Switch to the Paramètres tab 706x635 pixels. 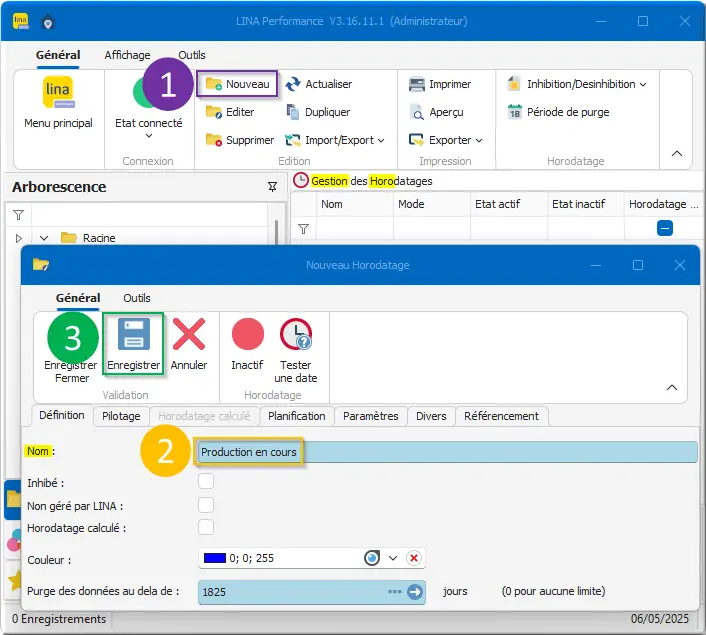click(x=371, y=416)
